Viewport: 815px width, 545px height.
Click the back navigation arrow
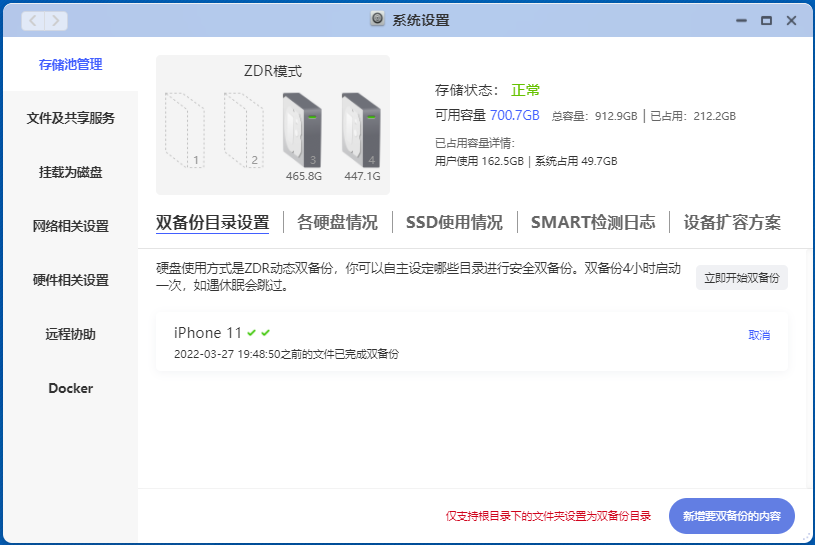click(x=33, y=20)
